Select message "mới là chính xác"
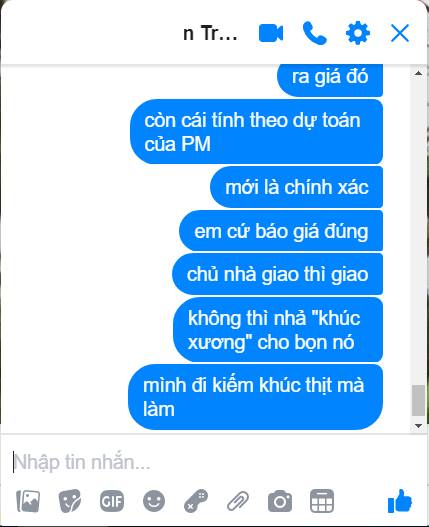The height and width of the screenshot is (527, 429). (x=297, y=187)
